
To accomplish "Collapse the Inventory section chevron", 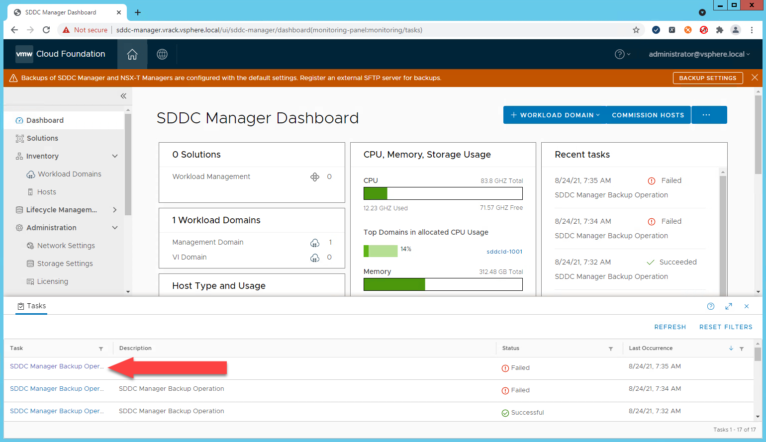I will (x=115, y=156).
